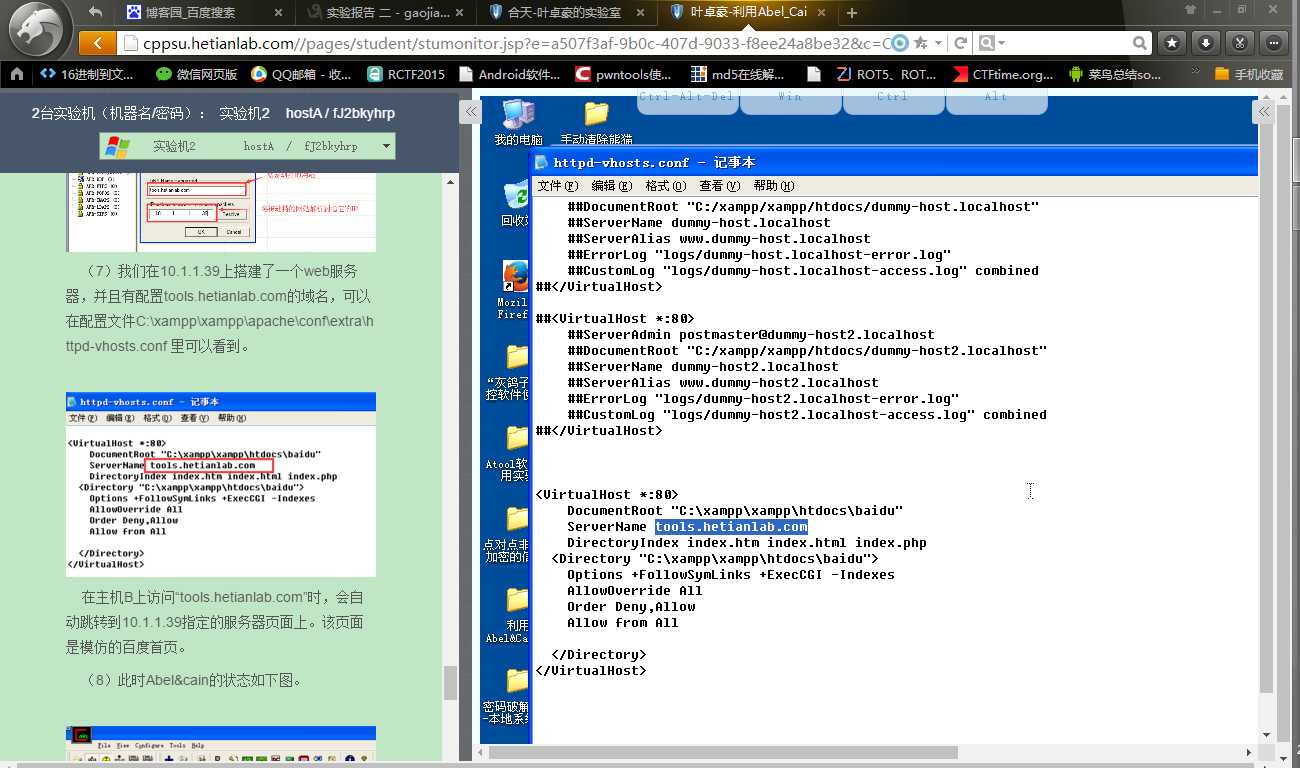Image resolution: width=1300 pixels, height=768 pixels.
Task: Open the Mozilla Firefox desktop shortcut
Action: click(x=514, y=290)
